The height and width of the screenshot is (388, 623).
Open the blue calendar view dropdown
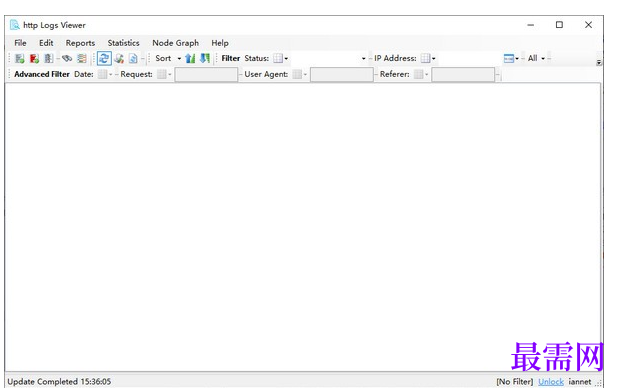click(511, 58)
